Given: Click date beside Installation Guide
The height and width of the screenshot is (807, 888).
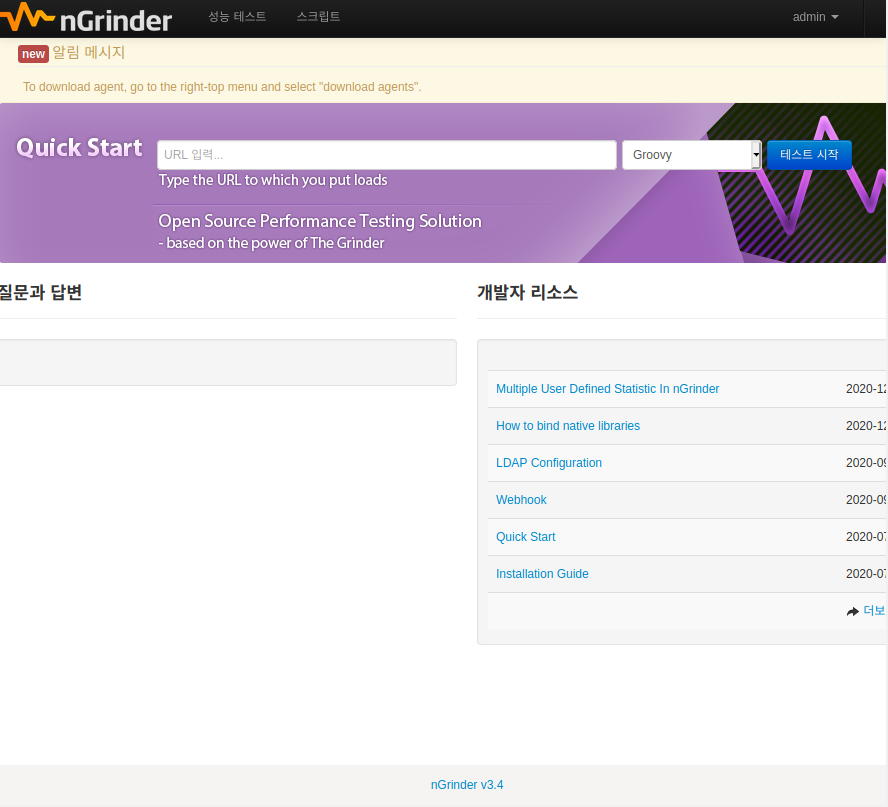Looking at the screenshot, I should click(866, 574).
